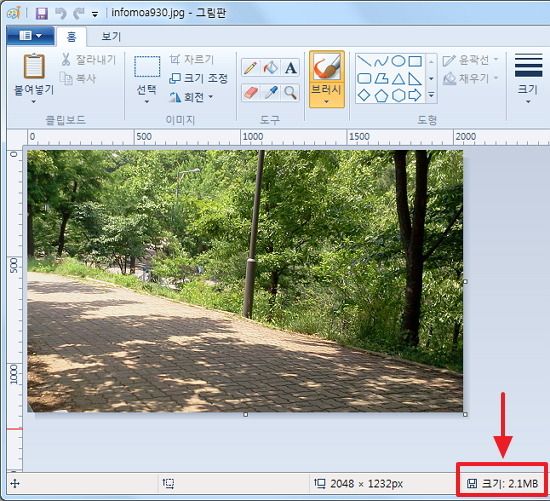
Task: Select the Diamond shape
Action: (x=364, y=95)
